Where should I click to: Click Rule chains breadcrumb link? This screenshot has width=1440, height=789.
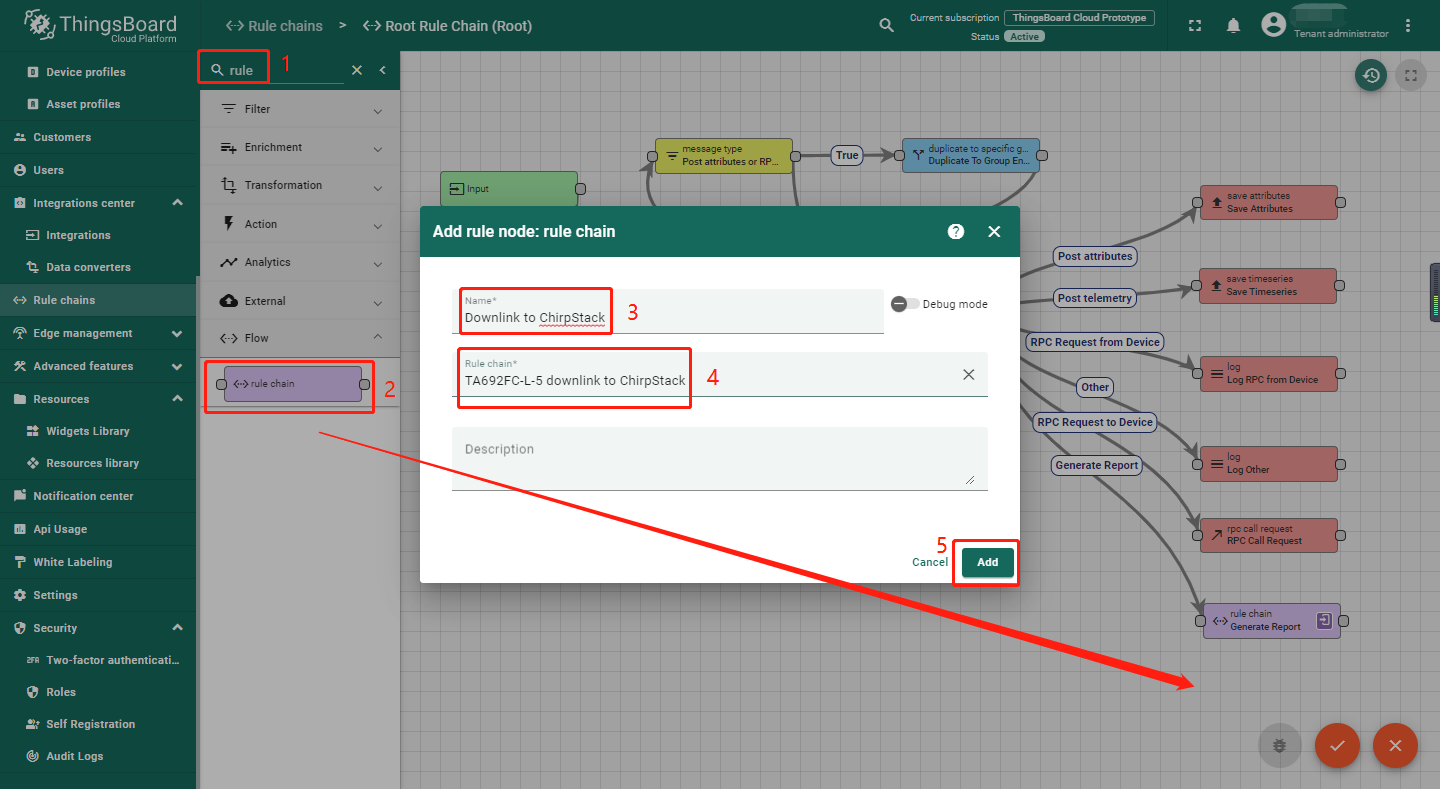pyautogui.click(x=274, y=26)
